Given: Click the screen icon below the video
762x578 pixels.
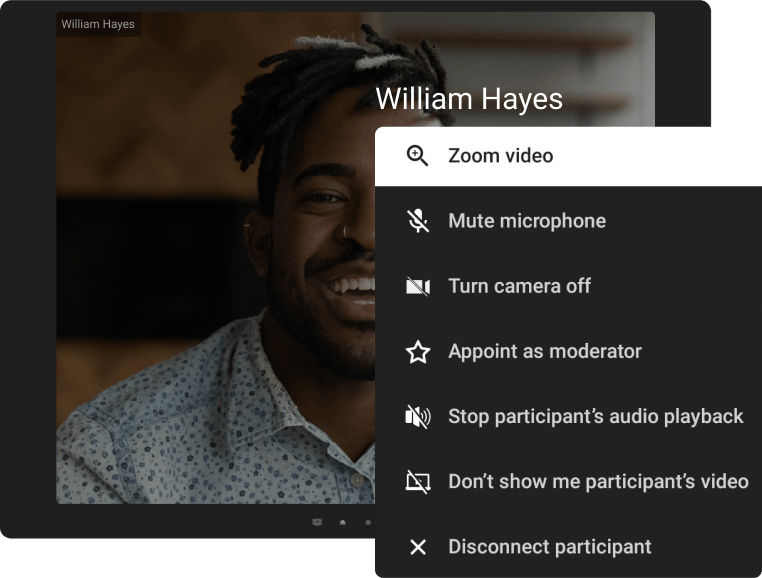Looking at the screenshot, I should pos(317,521).
